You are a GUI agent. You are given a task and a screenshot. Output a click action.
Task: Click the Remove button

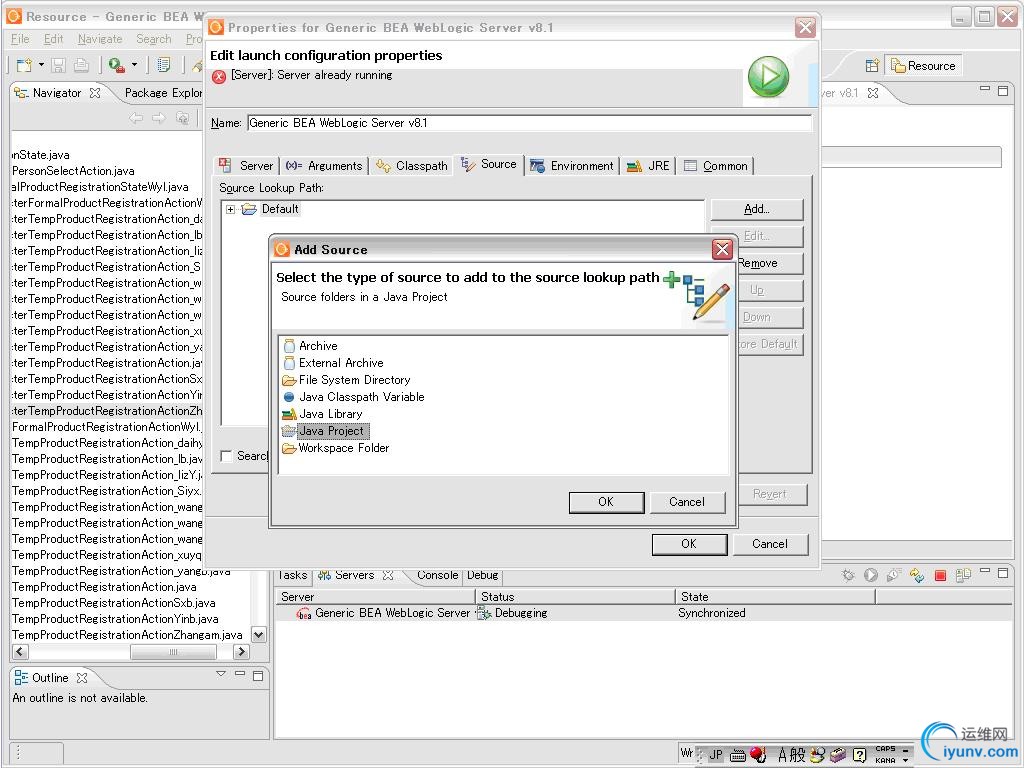click(771, 263)
